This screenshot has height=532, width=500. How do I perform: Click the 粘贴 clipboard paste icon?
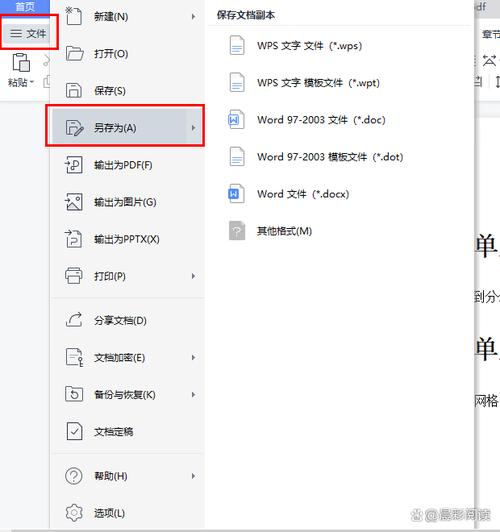click(21, 63)
